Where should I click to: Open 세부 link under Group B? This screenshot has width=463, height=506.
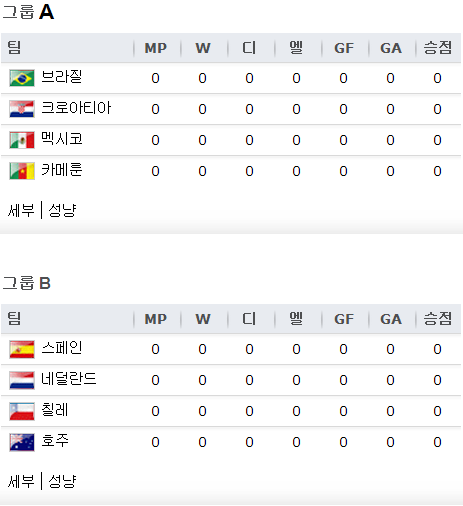pyautogui.click(x=21, y=481)
